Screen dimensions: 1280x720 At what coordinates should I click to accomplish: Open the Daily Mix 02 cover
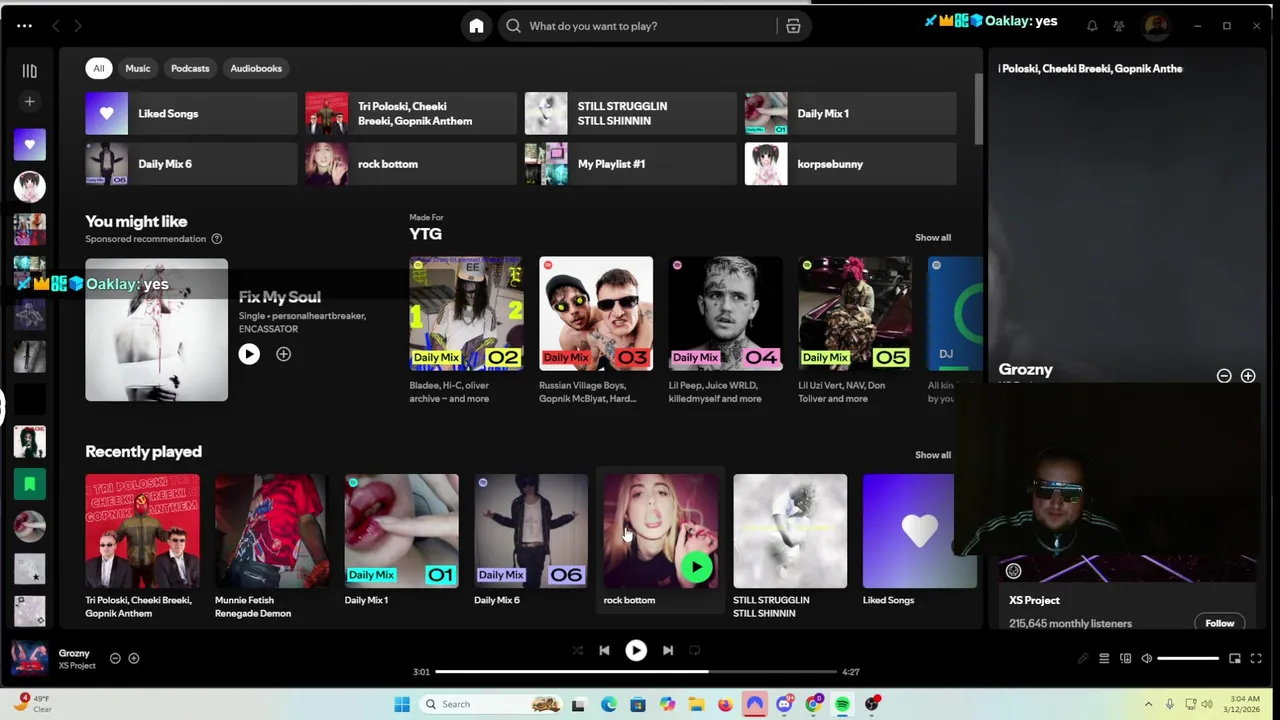pyautogui.click(x=466, y=314)
